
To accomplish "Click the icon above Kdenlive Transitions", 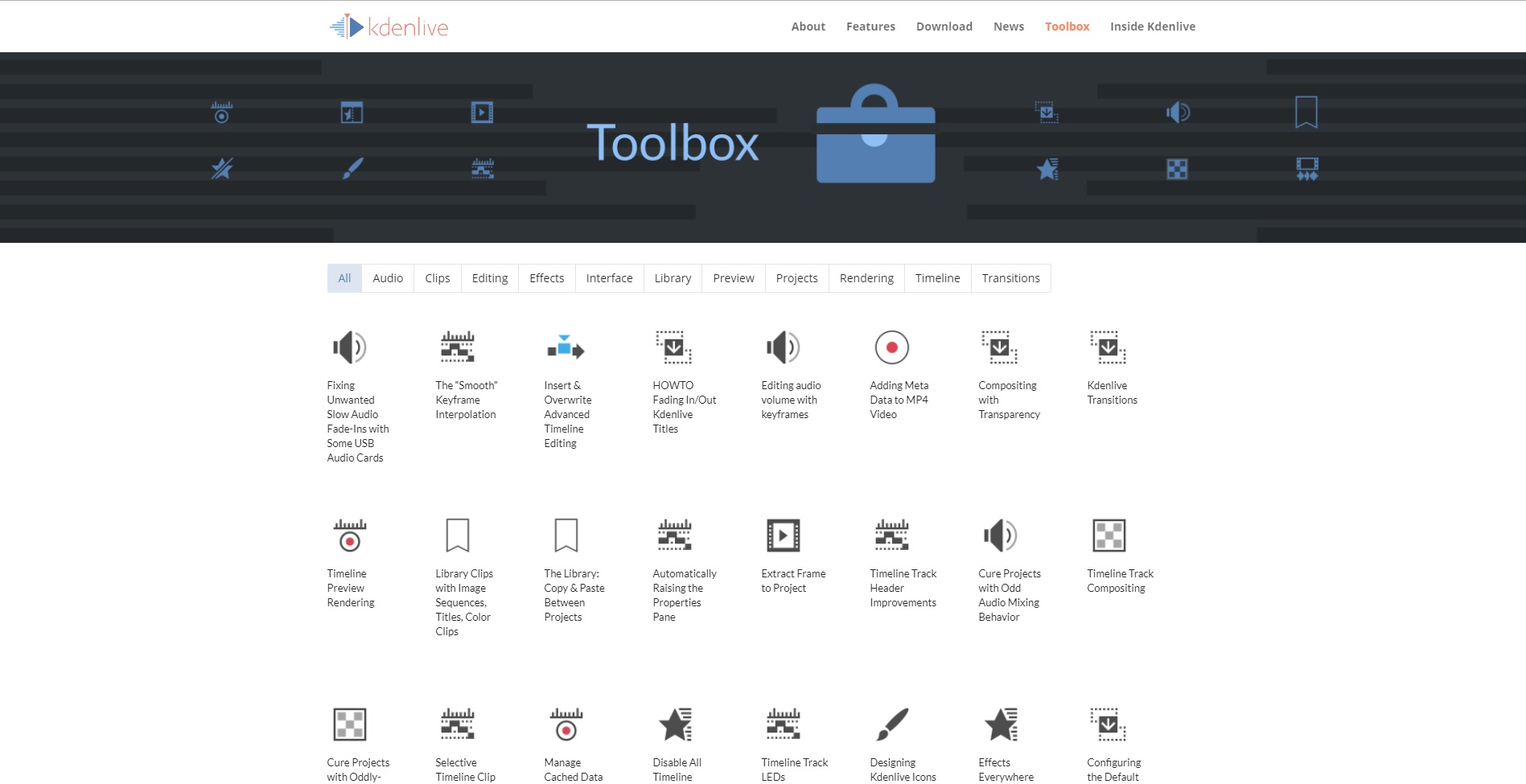I will click(1109, 347).
